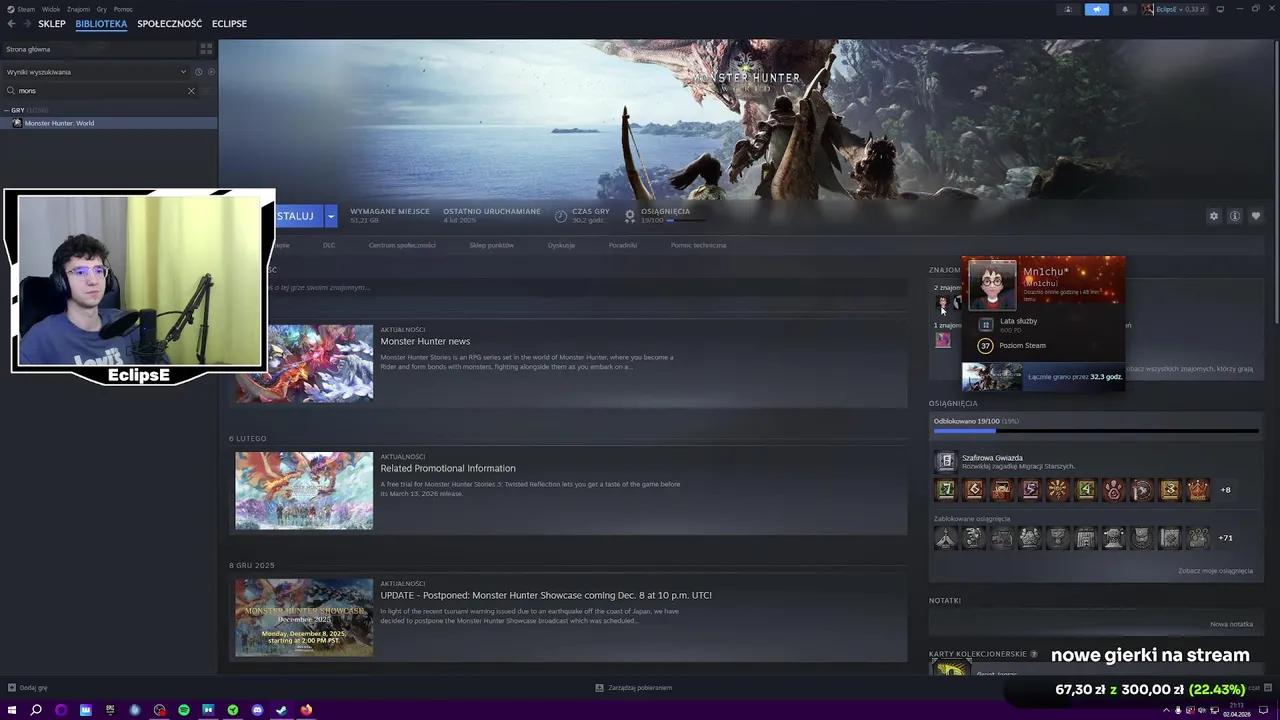Go forward with the navigation arrow
This screenshot has width=1280, height=720.
pos(26,24)
